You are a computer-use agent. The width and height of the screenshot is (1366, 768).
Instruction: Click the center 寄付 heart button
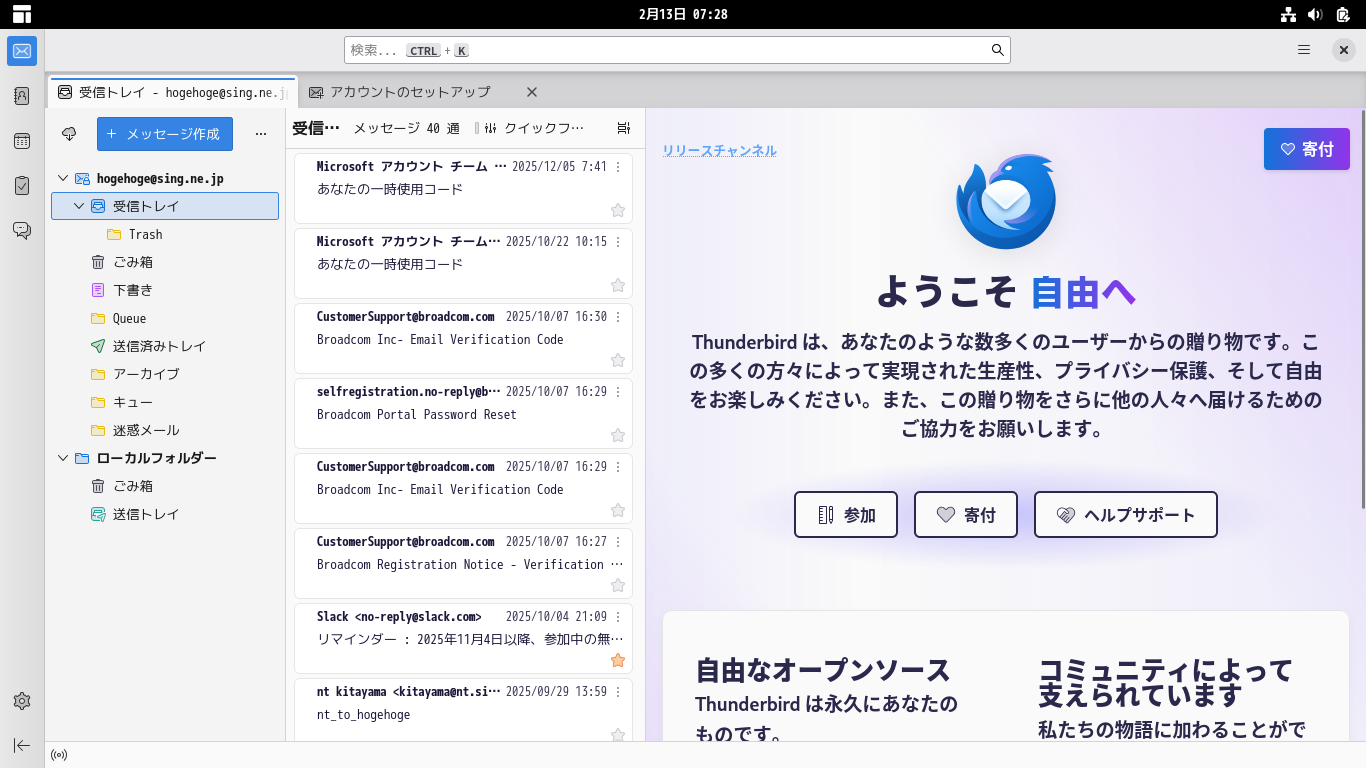[966, 515]
